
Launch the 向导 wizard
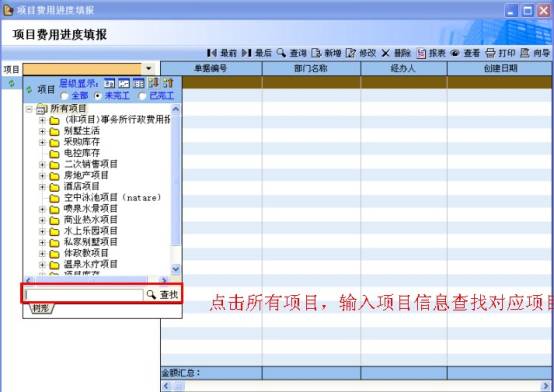click(x=535, y=53)
